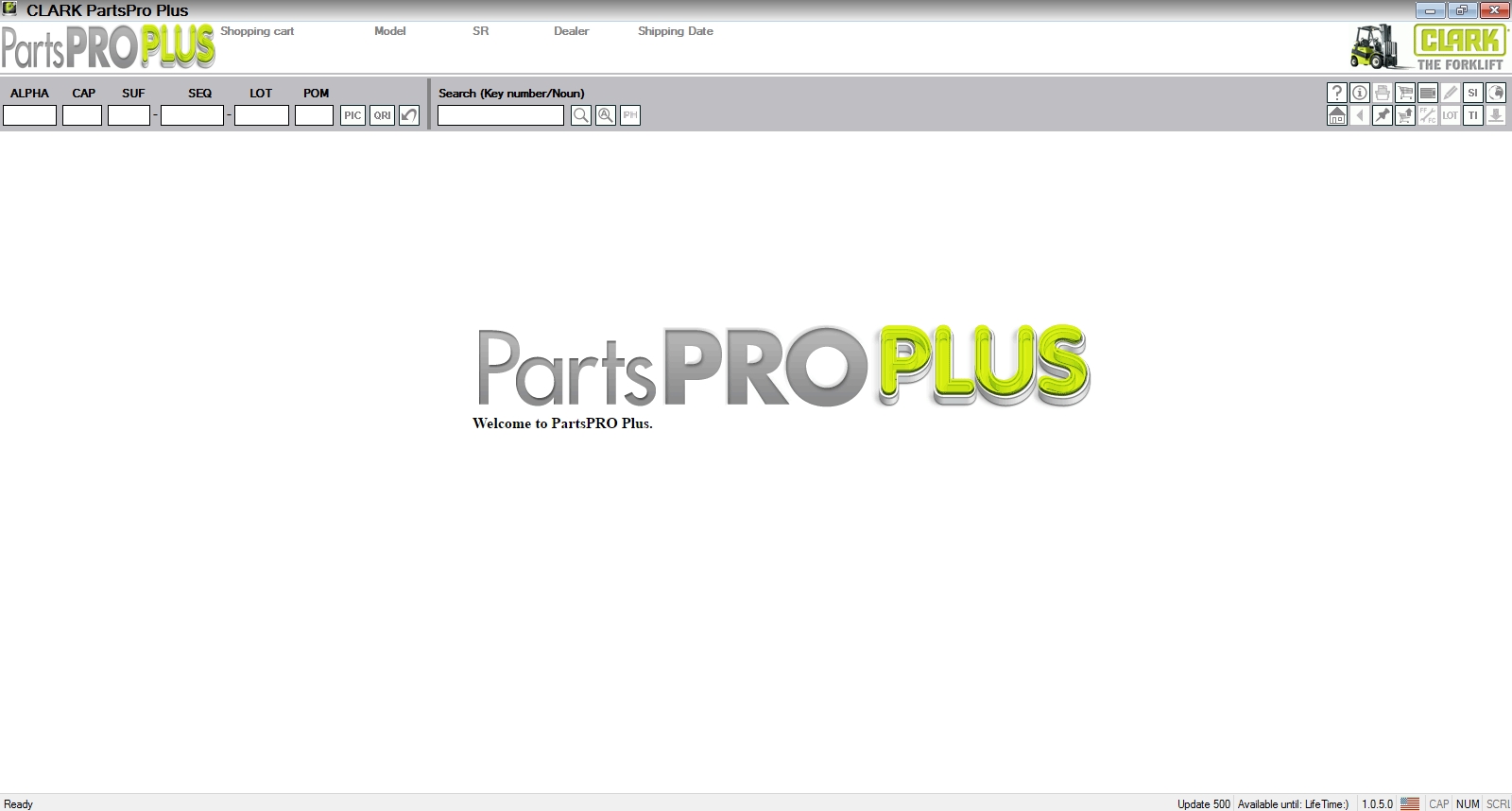
Task: Click the PH icon beside search
Action: click(x=630, y=115)
